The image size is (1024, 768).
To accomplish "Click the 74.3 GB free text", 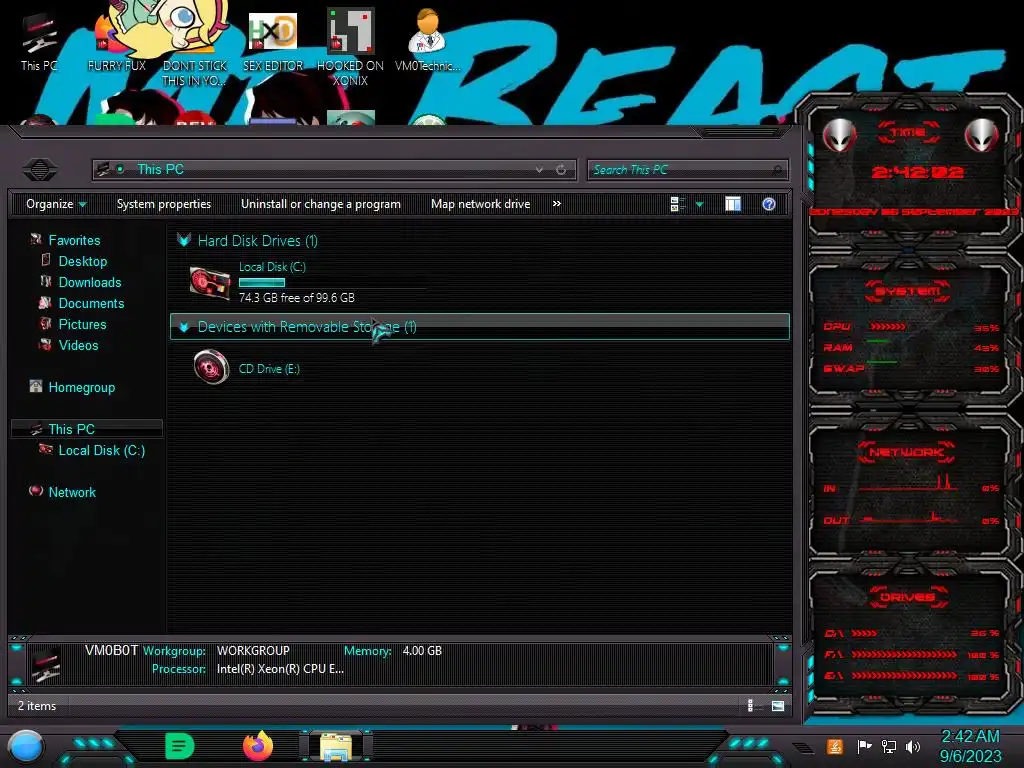I will [296, 298].
